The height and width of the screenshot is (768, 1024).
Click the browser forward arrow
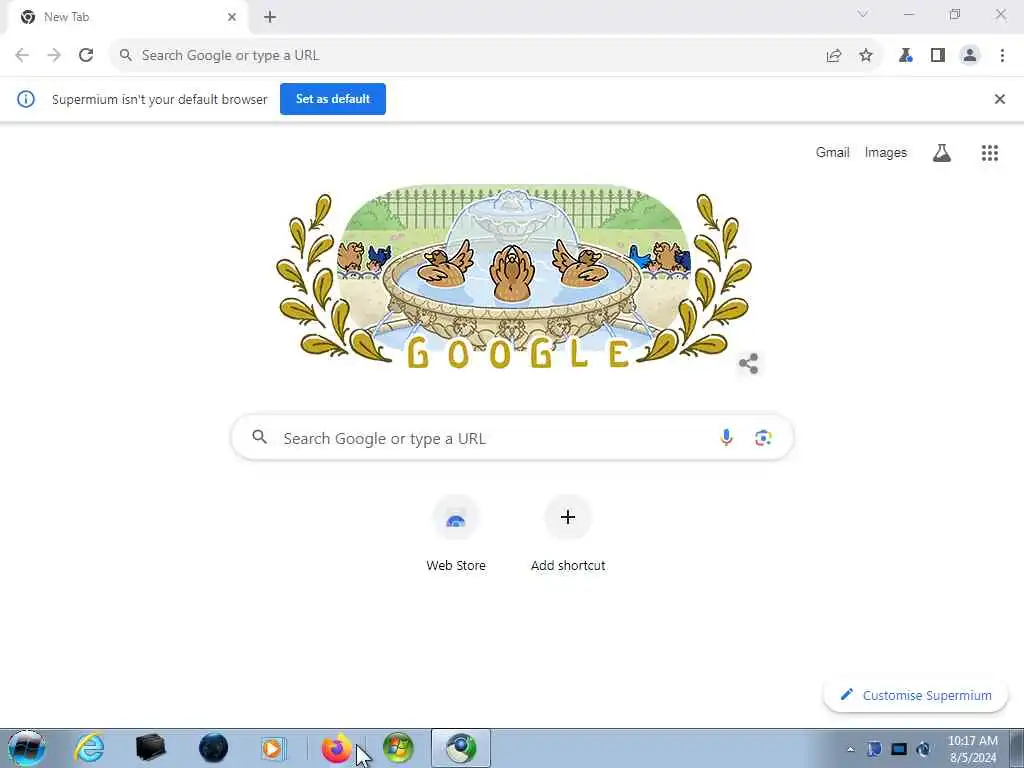pyautogui.click(x=54, y=56)
